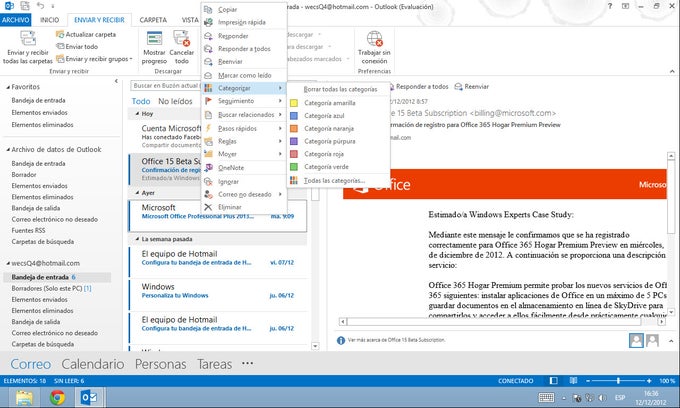Open Todas las categorías dialog
The width and height of the screenshot is (680, 408).
tap(338, 181)
